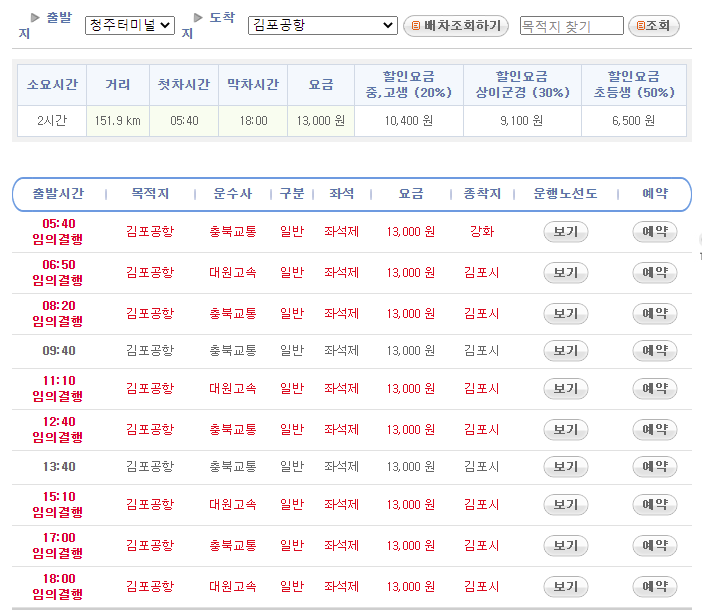
Task: Click 김포시 terminus in the 08:20 row
Action: [x=482, y=314]
